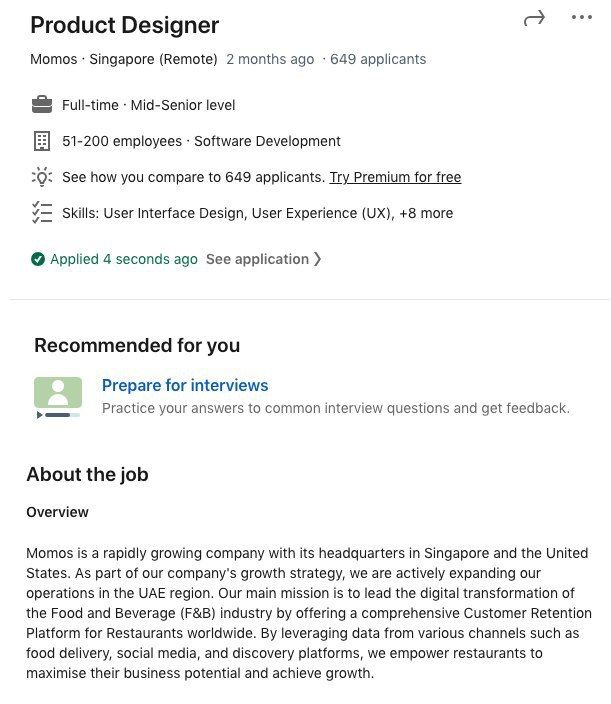The image size is (611, 704).
Task: Click the lightbulb insights icon
Action: (42, 177)
